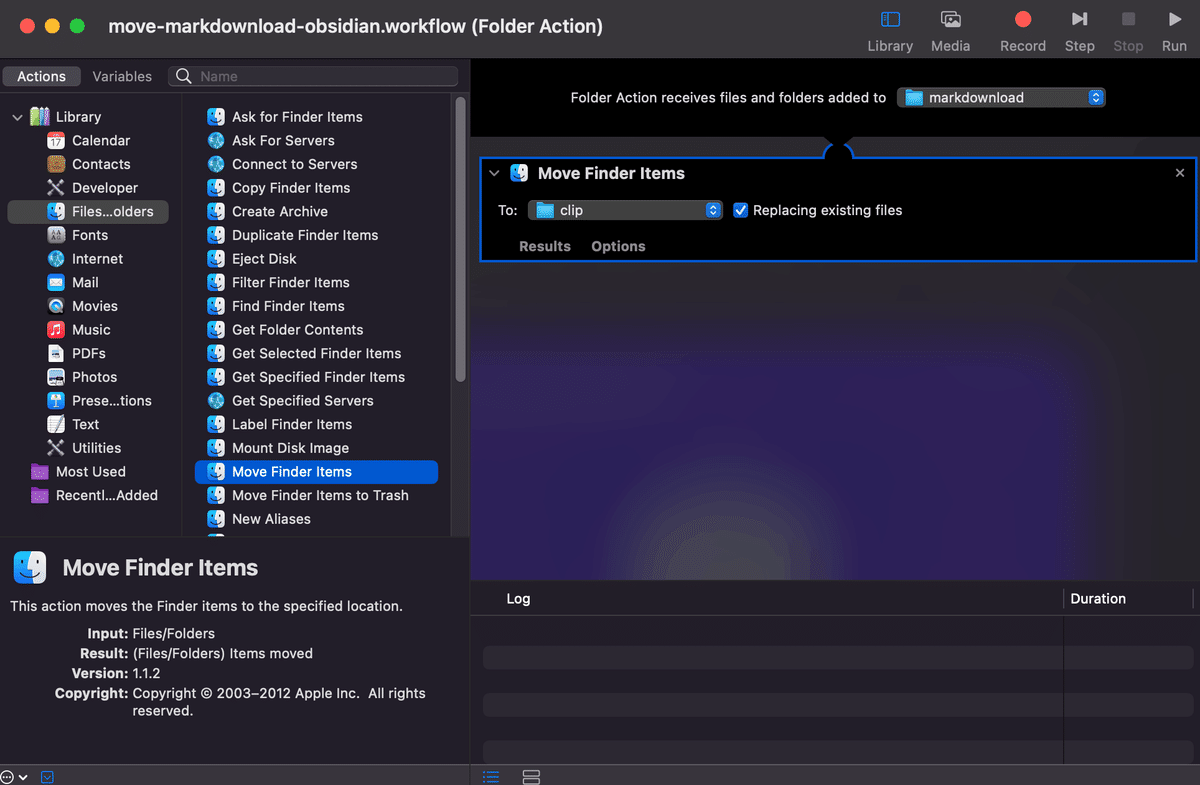1200x785 pixels.
Task: Select Get Specified Servers action
Action: point(302,401)
